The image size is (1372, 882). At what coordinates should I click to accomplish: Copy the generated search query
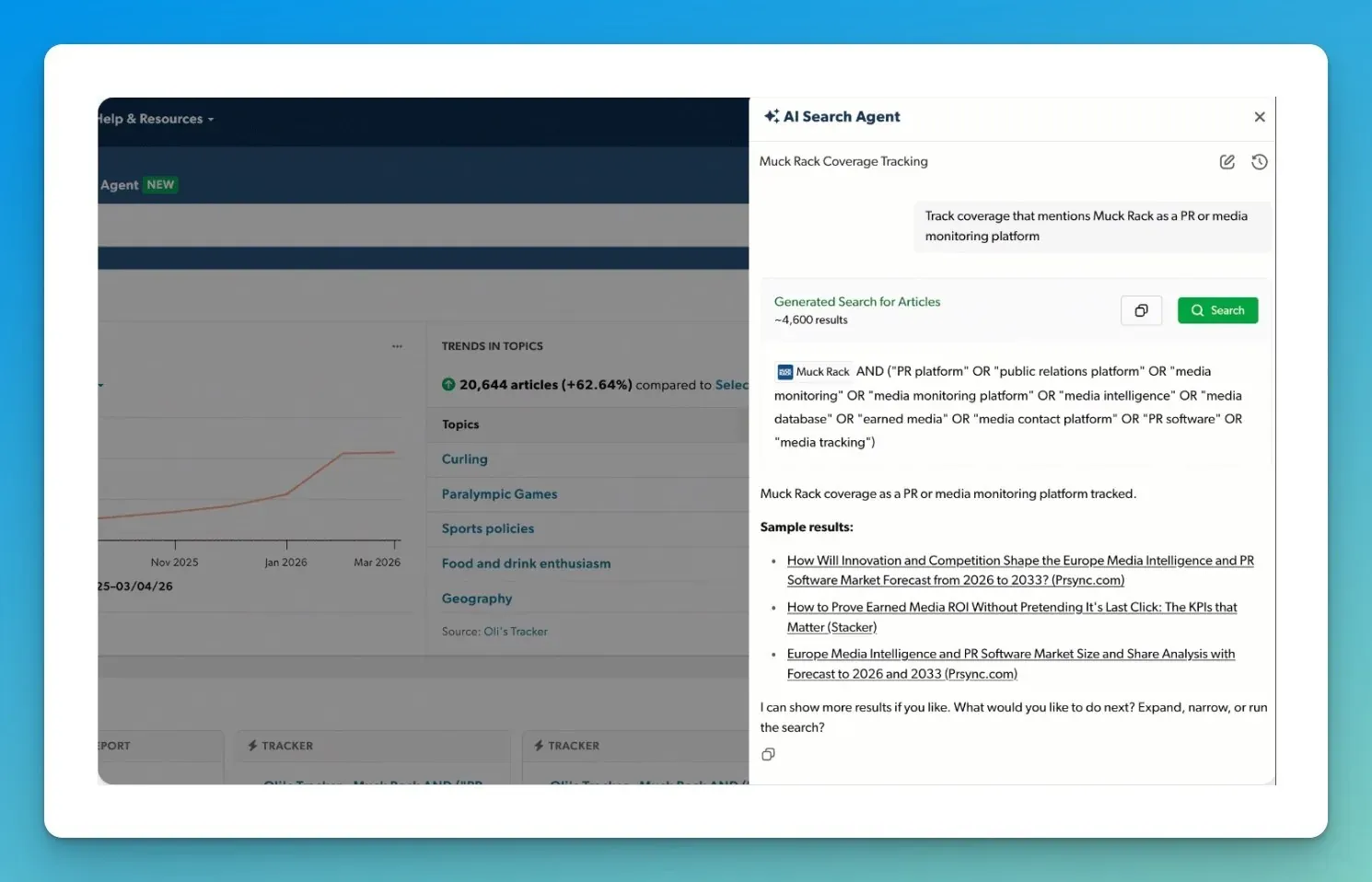point(1141,310)
